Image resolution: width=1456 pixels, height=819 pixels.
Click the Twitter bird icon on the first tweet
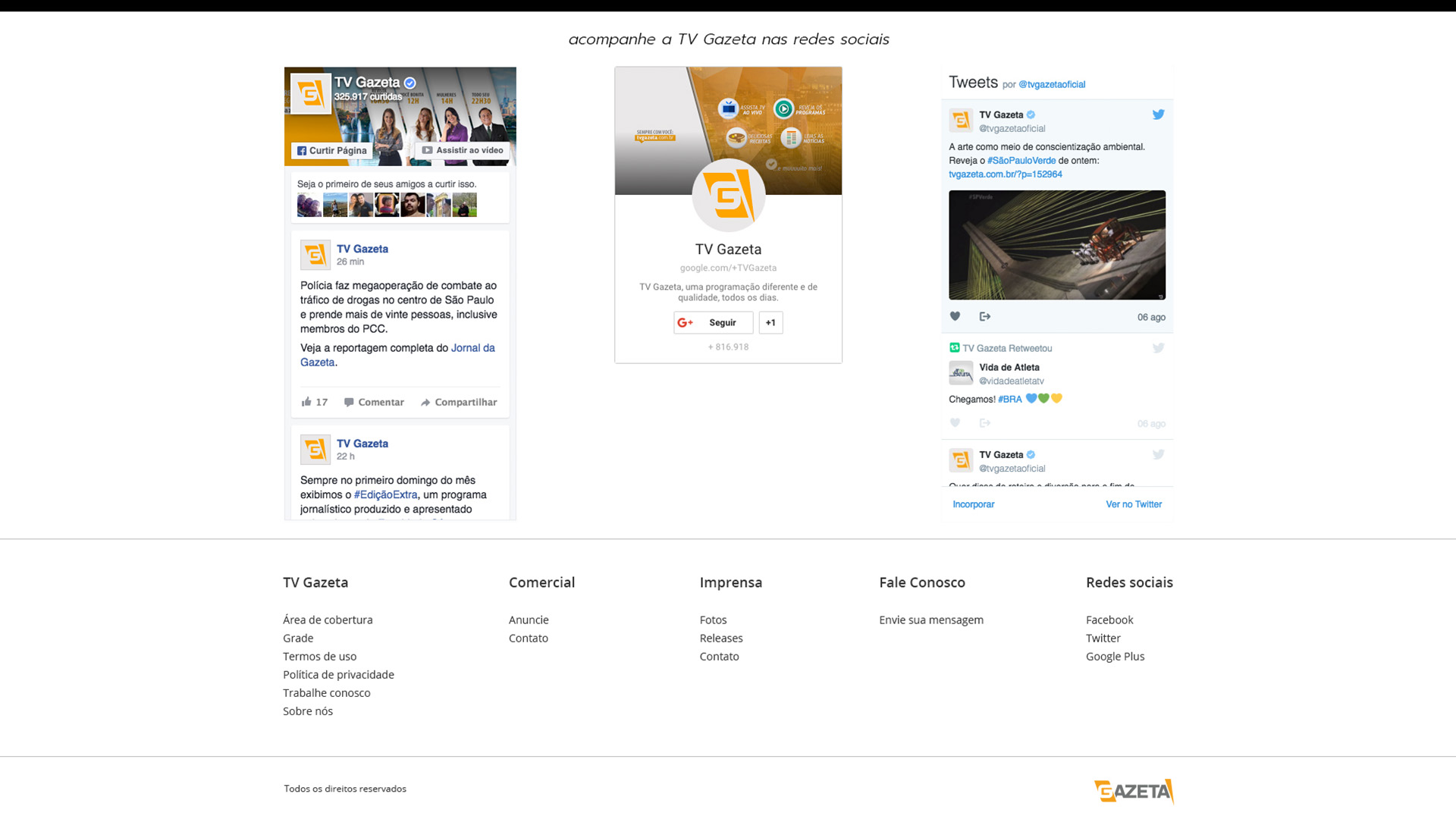(x=1158, y=115)
